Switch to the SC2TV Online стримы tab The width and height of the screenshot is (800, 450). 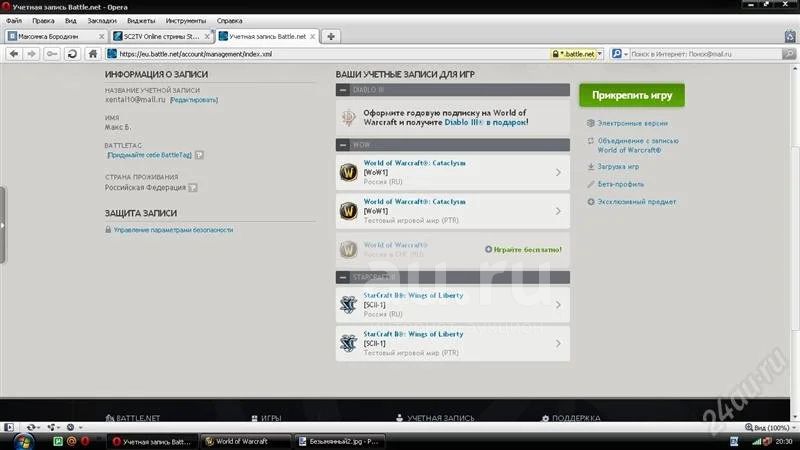coord(161,36)
